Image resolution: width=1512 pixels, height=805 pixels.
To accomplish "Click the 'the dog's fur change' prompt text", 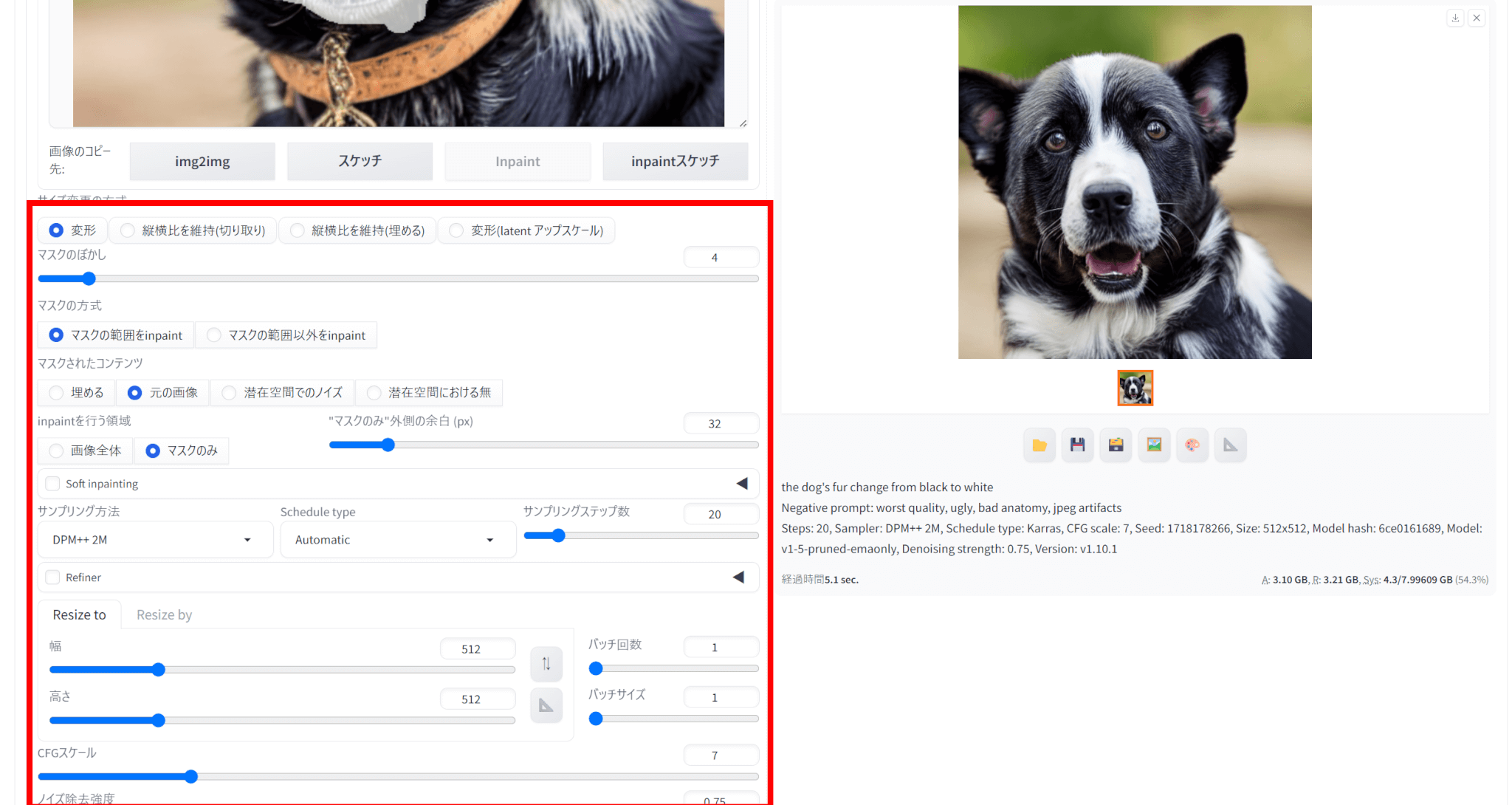I will point(887,487).
